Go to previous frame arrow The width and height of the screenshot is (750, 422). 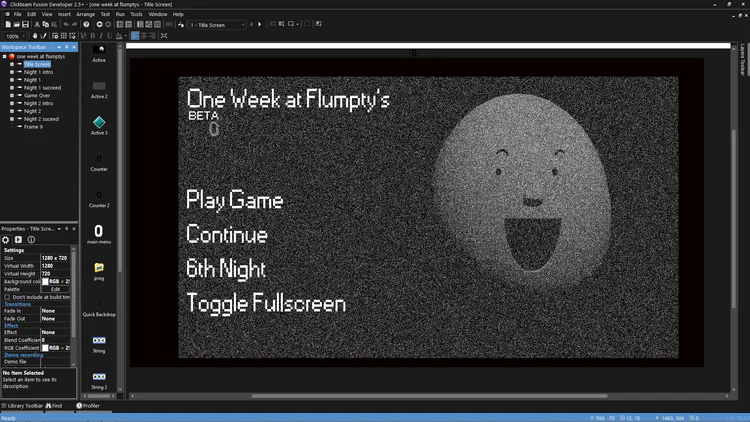click(252, 24)
